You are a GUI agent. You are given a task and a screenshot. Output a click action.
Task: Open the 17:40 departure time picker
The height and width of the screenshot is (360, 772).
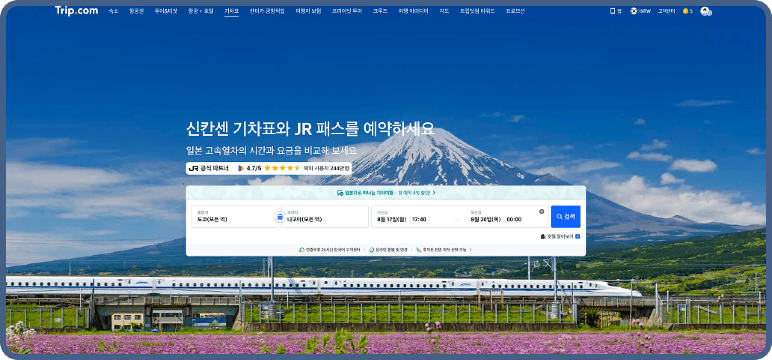(x=419, y=219)
